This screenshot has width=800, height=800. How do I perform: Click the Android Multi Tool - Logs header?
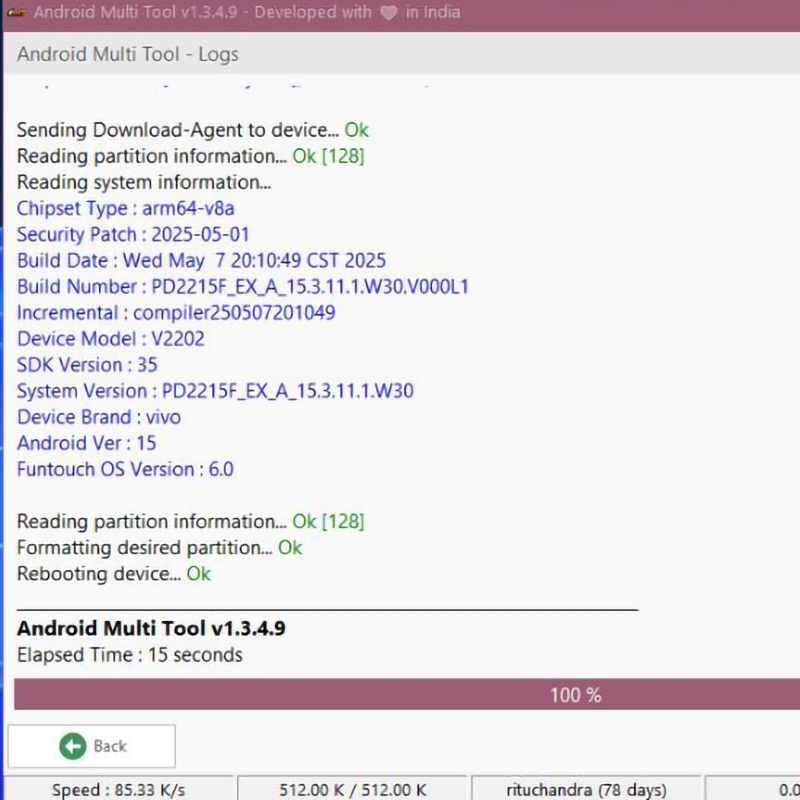(x=128, y=54)
